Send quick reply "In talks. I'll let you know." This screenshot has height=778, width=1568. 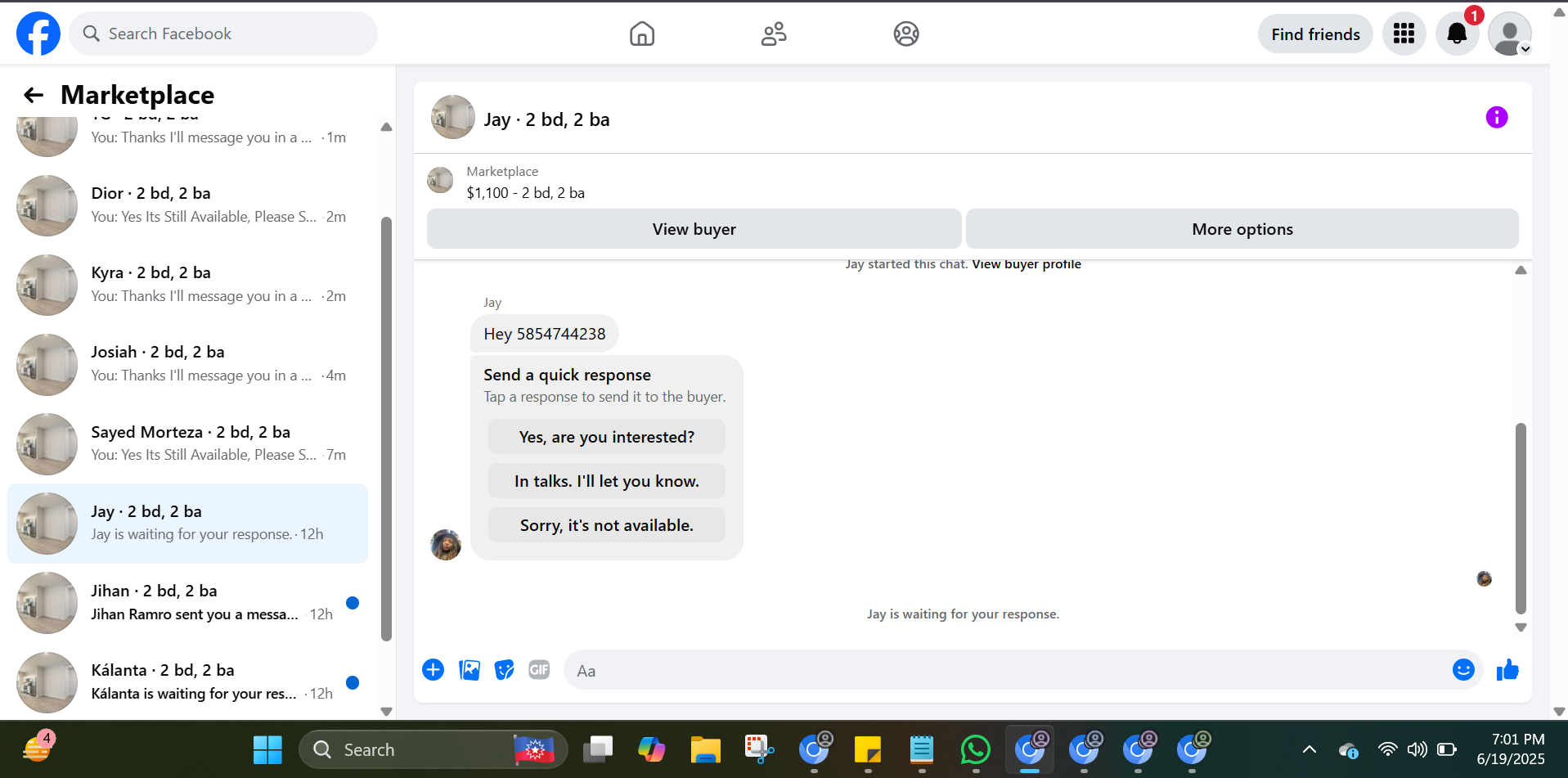click(x=607, y=481)
